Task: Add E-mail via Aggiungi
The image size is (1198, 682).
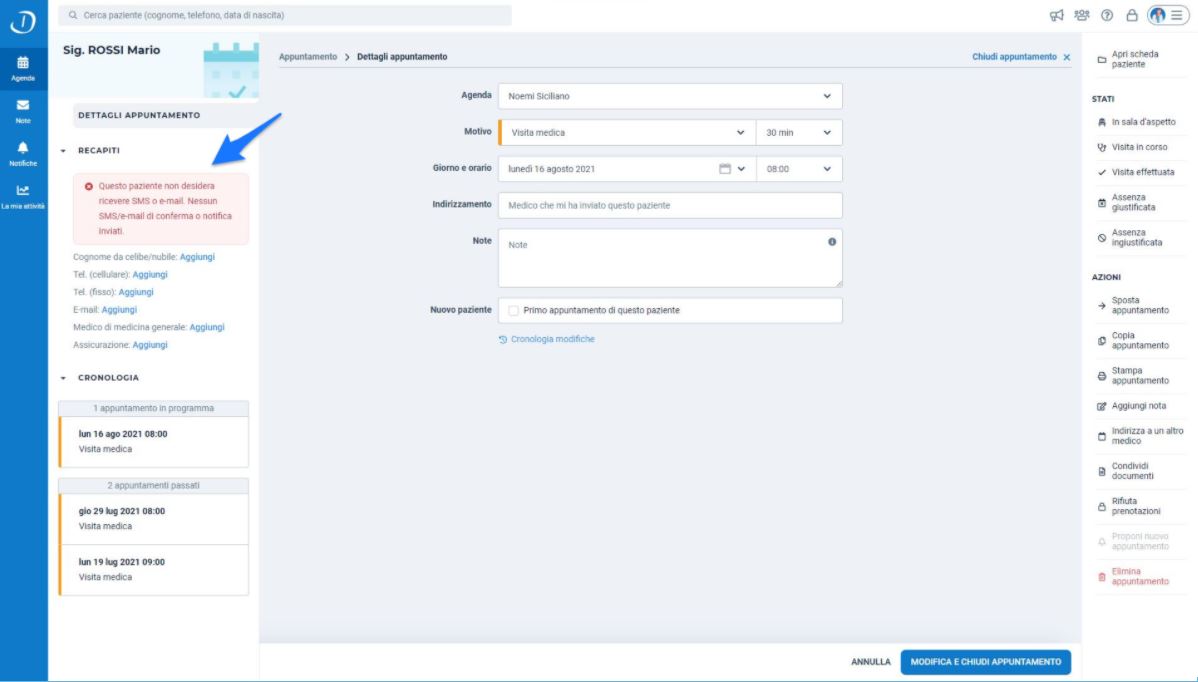Action: 119,310
